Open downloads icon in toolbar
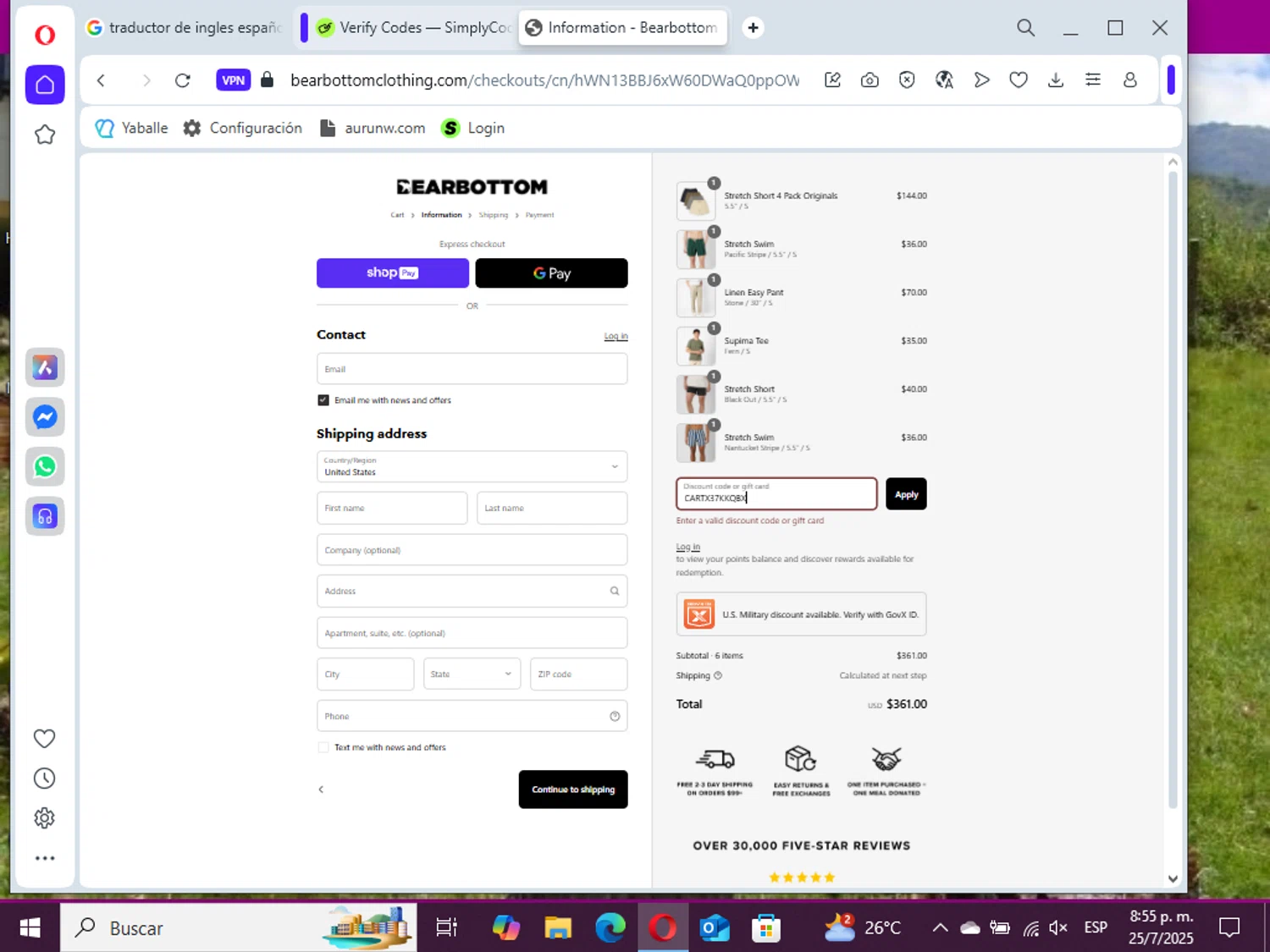 point(1056,80)
